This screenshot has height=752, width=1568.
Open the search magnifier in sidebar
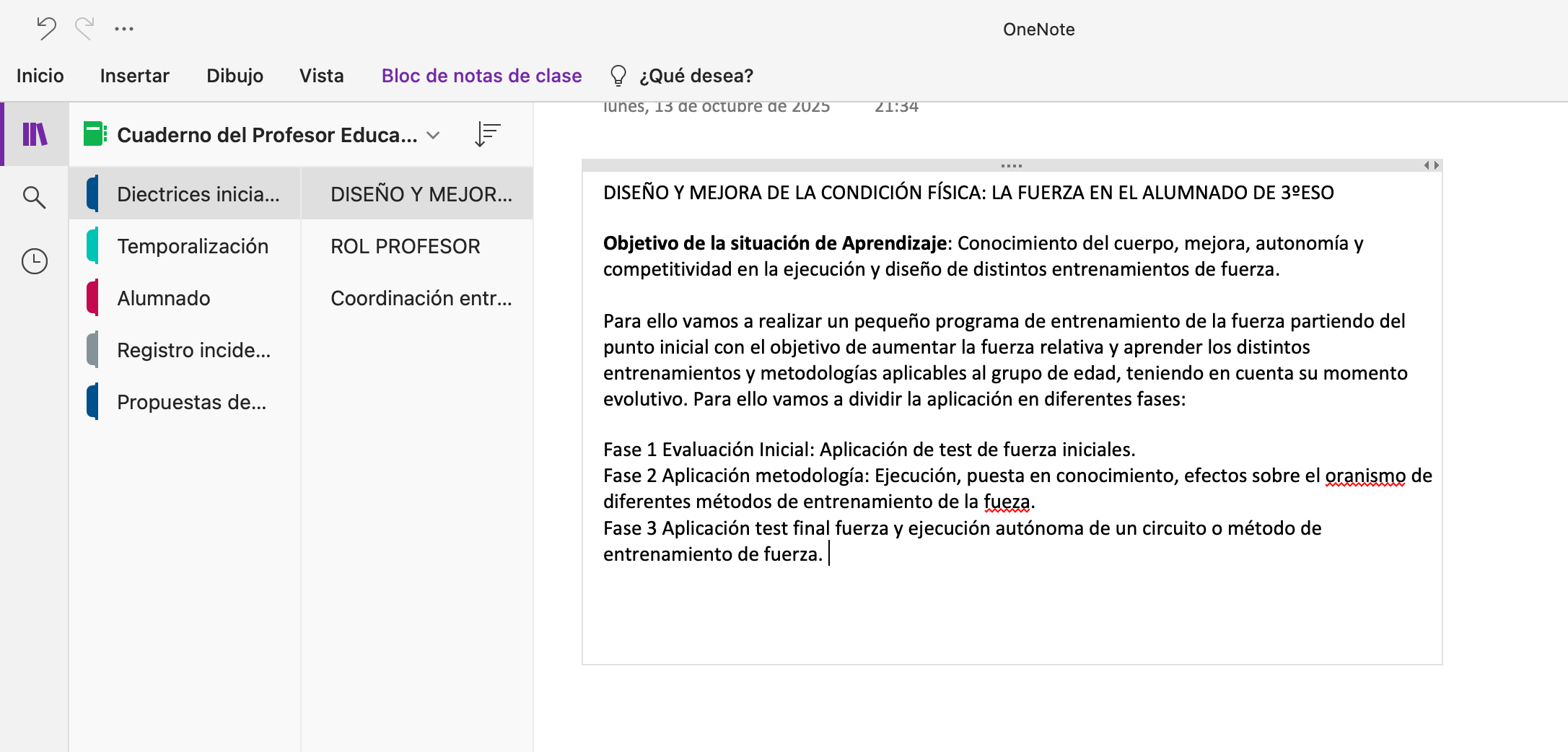34,197
